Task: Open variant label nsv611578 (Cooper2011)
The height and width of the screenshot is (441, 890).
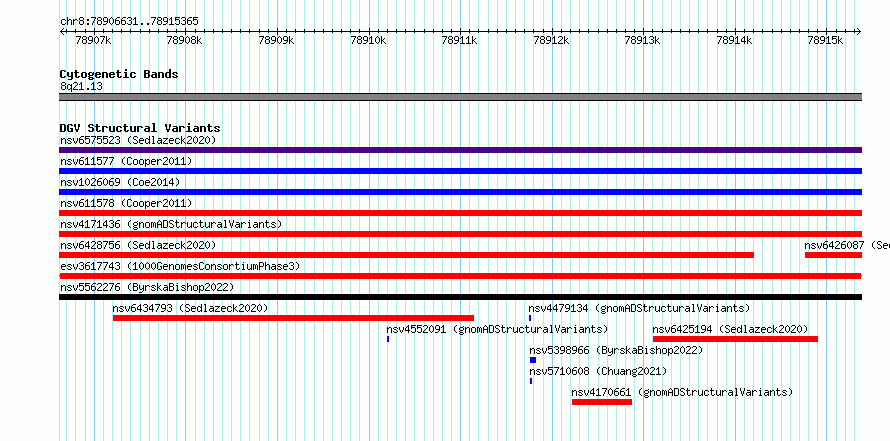Action: (x=126, y=203)
